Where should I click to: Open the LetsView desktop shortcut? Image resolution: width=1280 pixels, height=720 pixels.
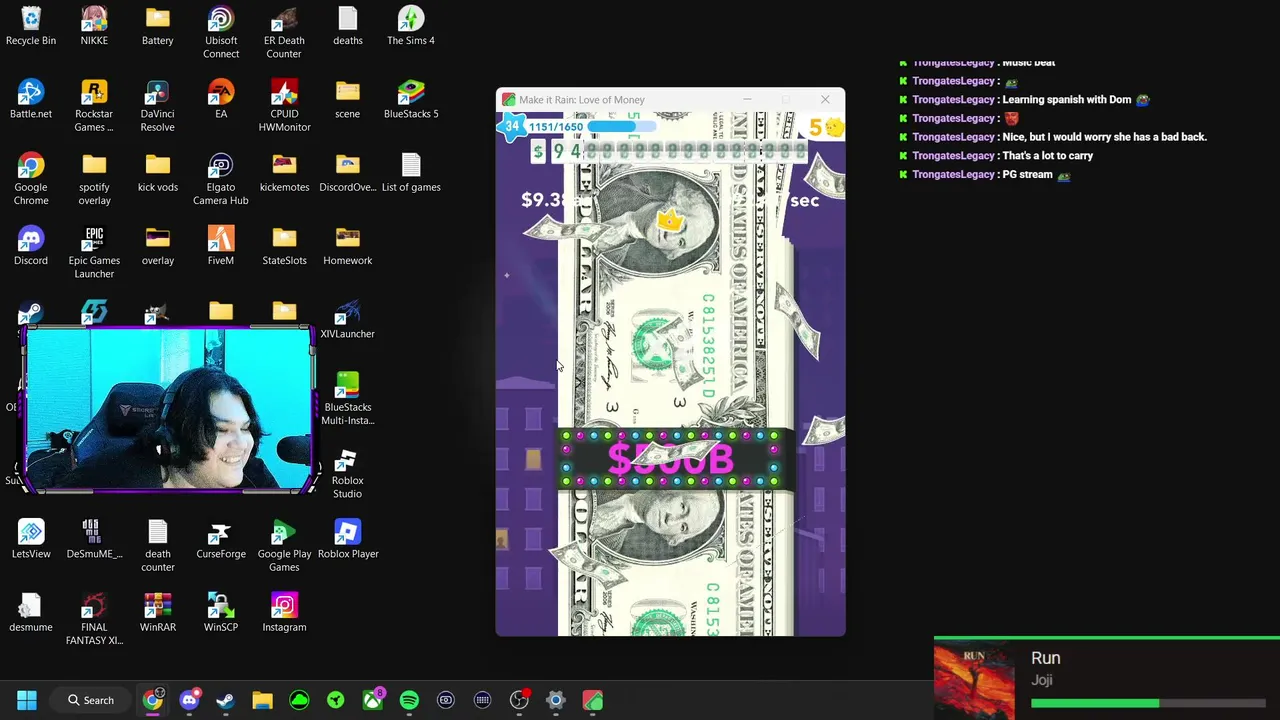pos(31,540)
